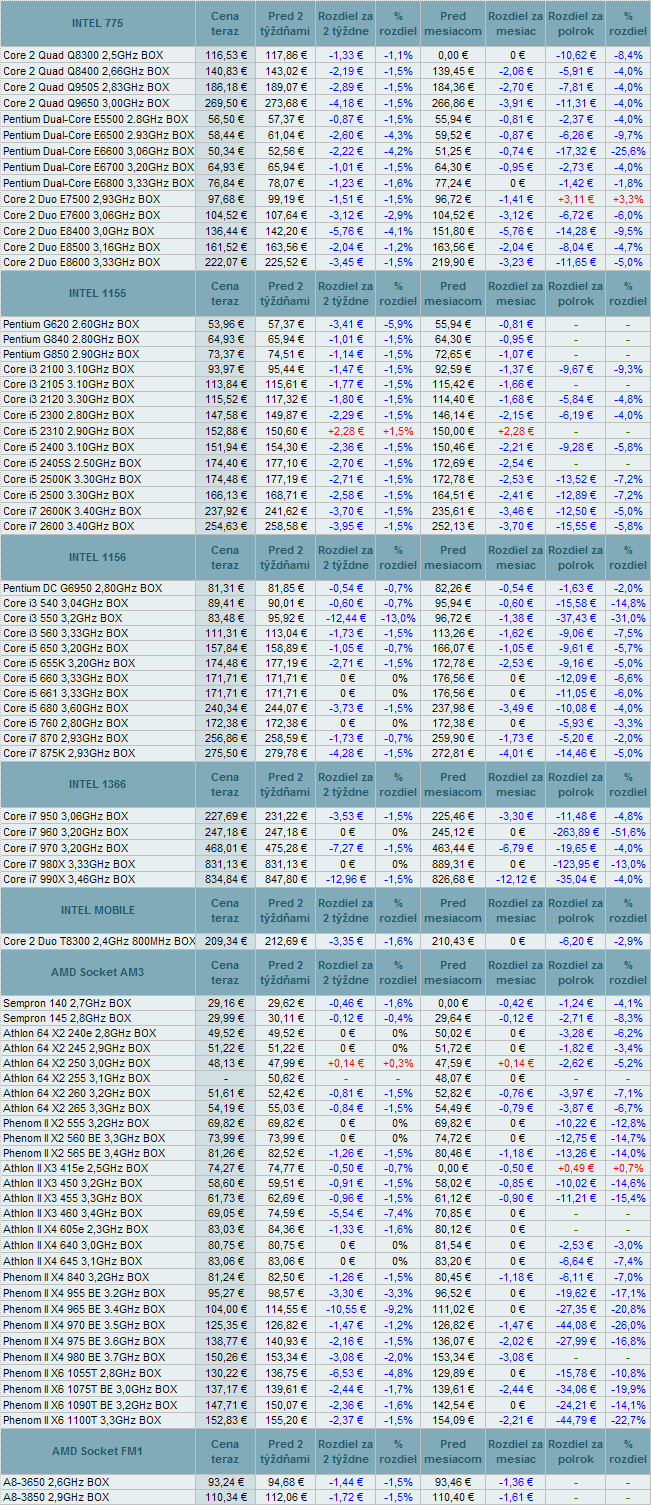Screen dimensions: 651x1505
Task: Click Athlon II X4 640 3,0GHz BOX
Action: pos(75,1246)
